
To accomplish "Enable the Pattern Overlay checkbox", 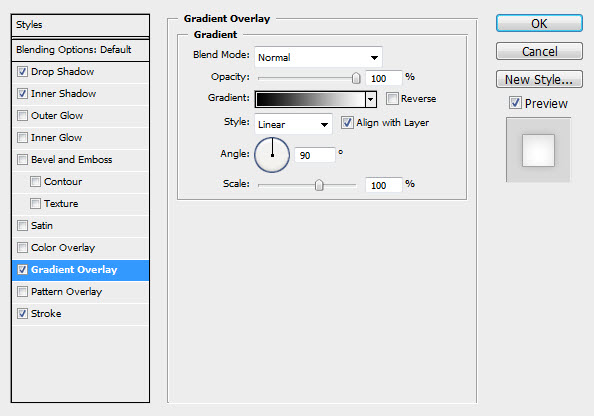I will [x=22, y=291].
